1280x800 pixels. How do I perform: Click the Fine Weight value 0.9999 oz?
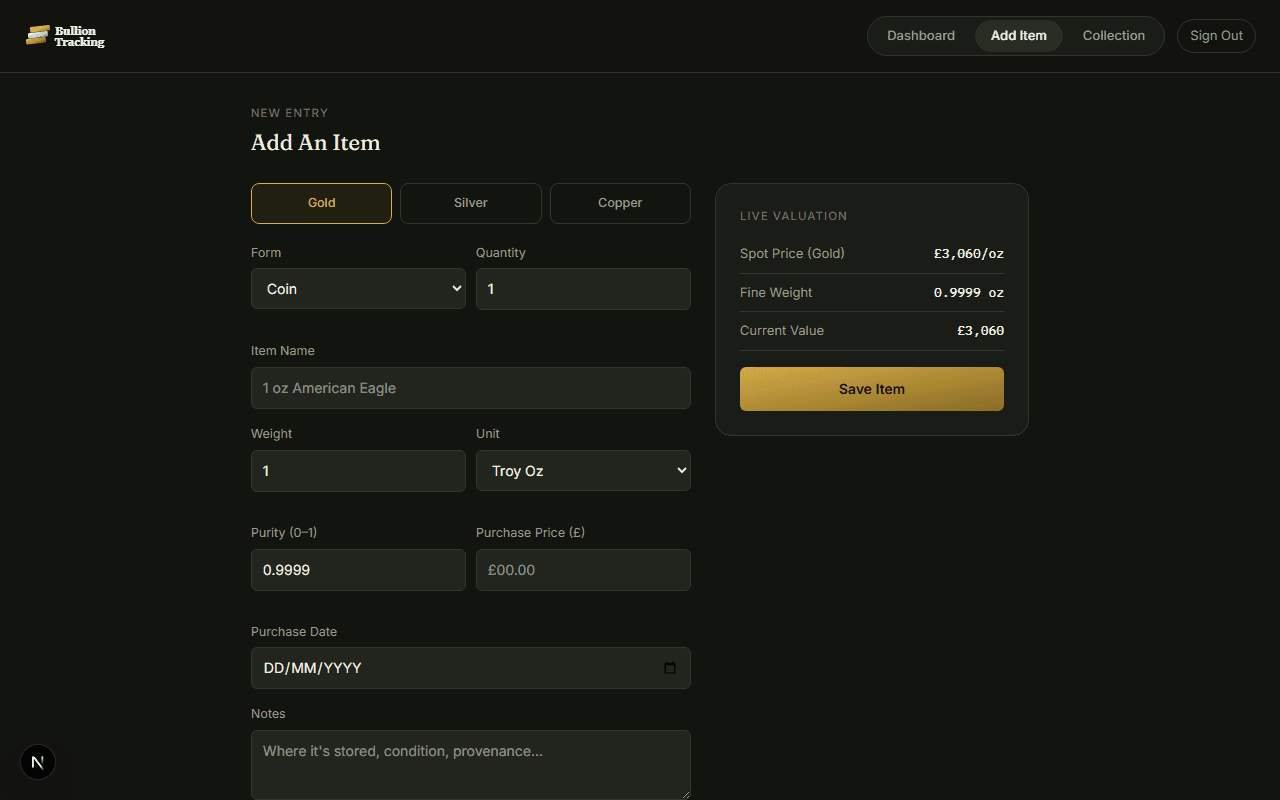pyautogui.click(x=969, y=293)
